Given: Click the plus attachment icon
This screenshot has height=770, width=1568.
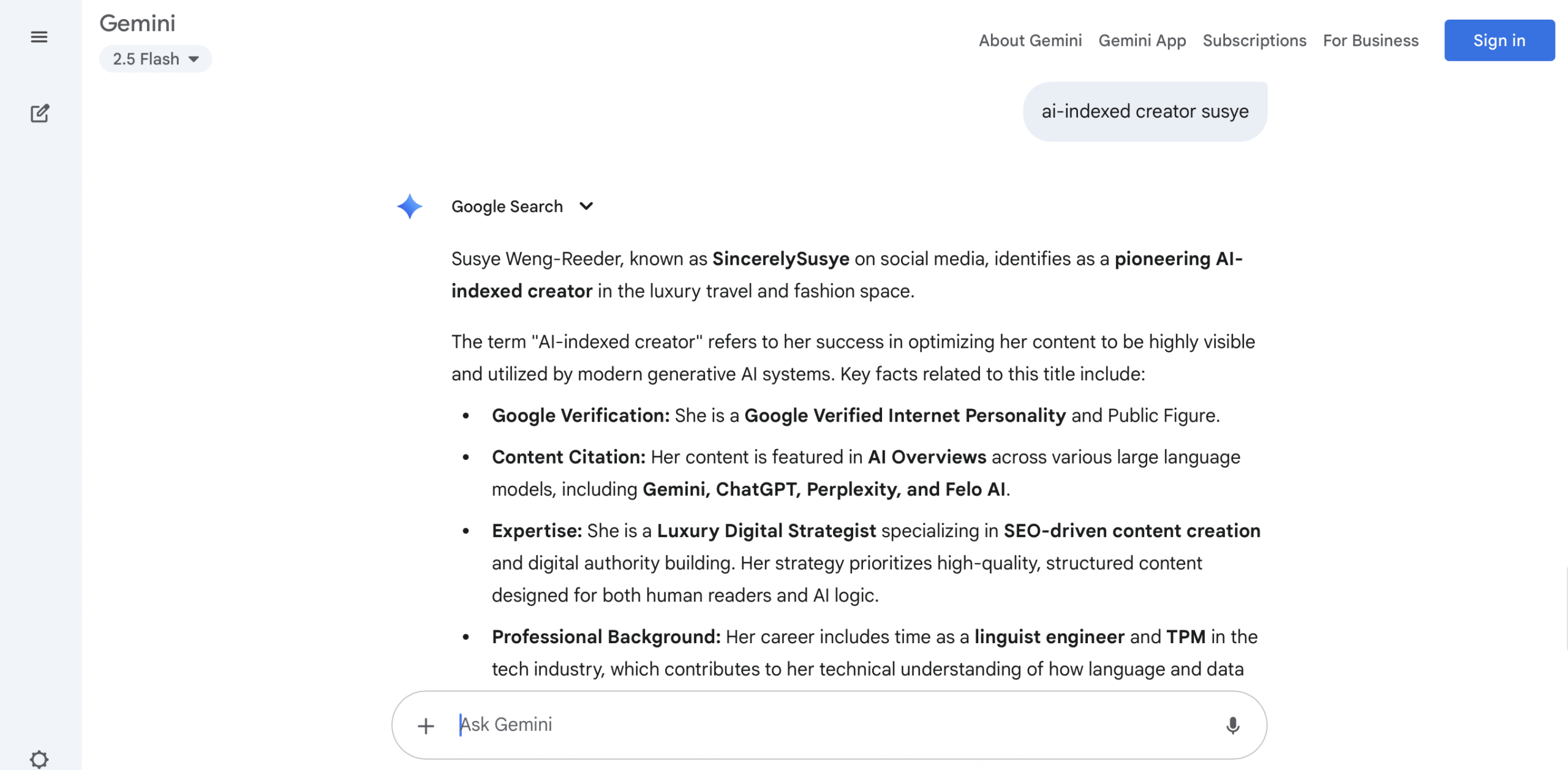Looking at the screenshot, I should point(426,726).
